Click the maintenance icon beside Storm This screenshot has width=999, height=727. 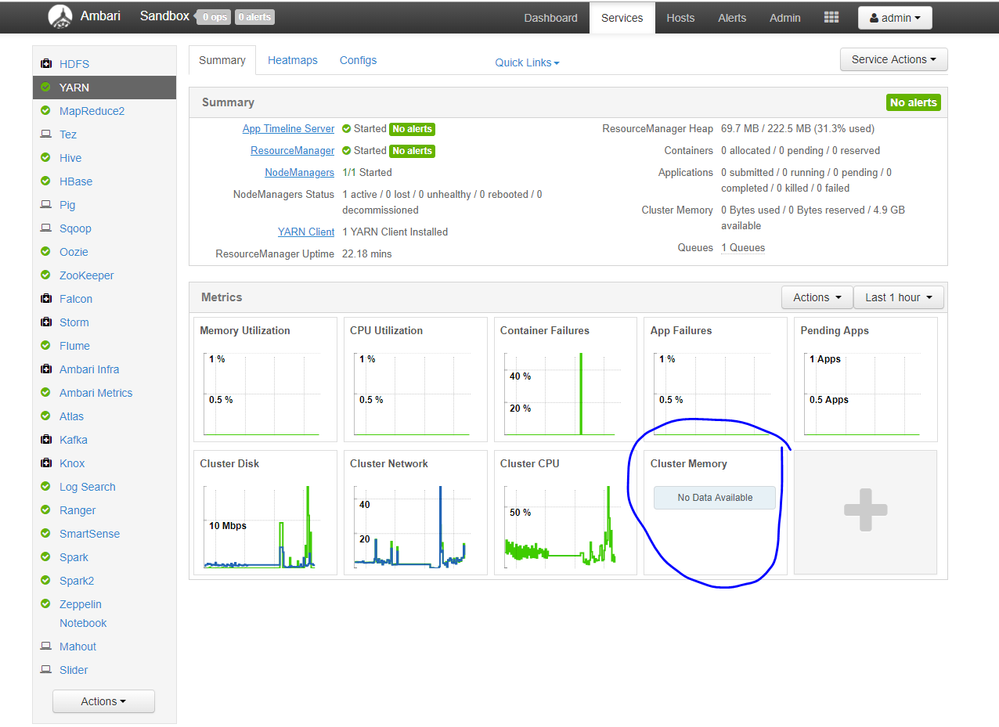[x=46, y=322]
